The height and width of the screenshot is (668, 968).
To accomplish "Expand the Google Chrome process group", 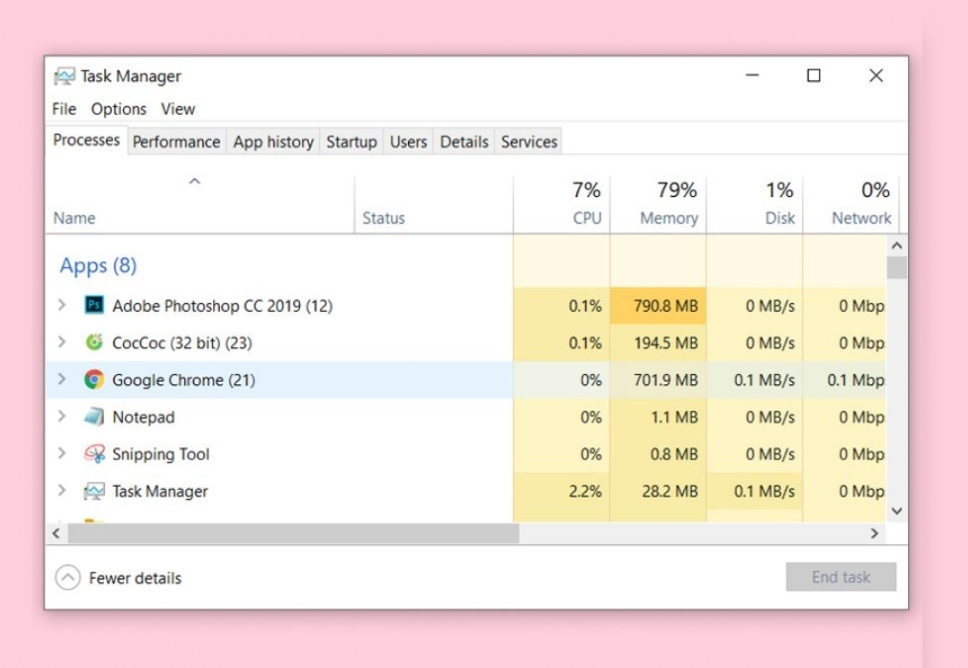I will pyautogui.click(x=61, y=380).
